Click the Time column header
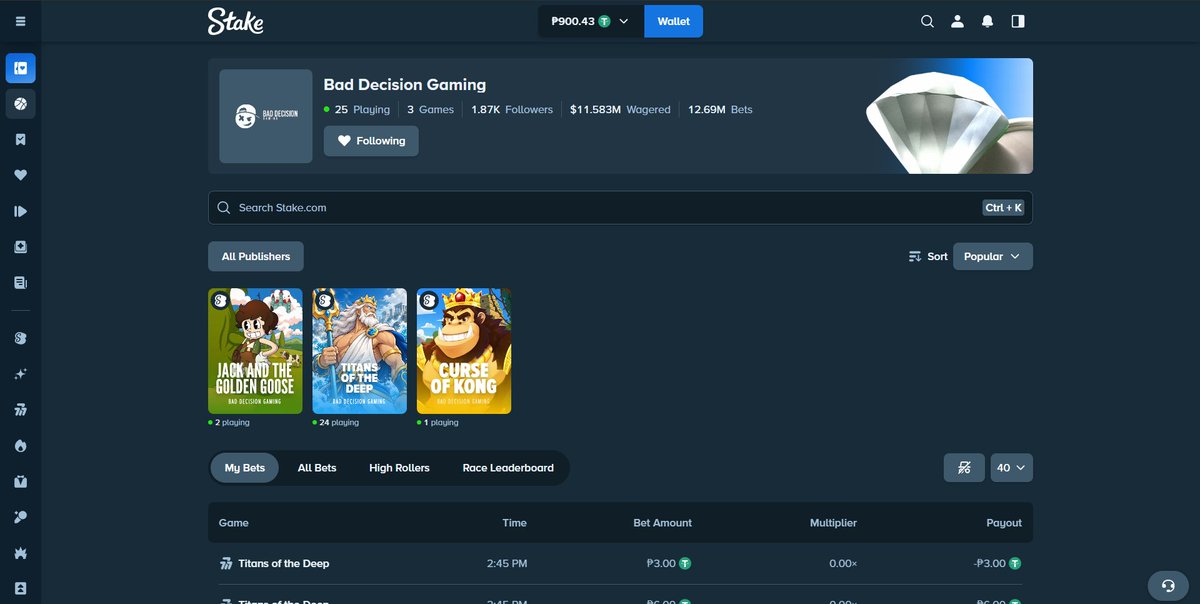Image resolution: width=1200 pixels, height=604 pixels. 514,523
